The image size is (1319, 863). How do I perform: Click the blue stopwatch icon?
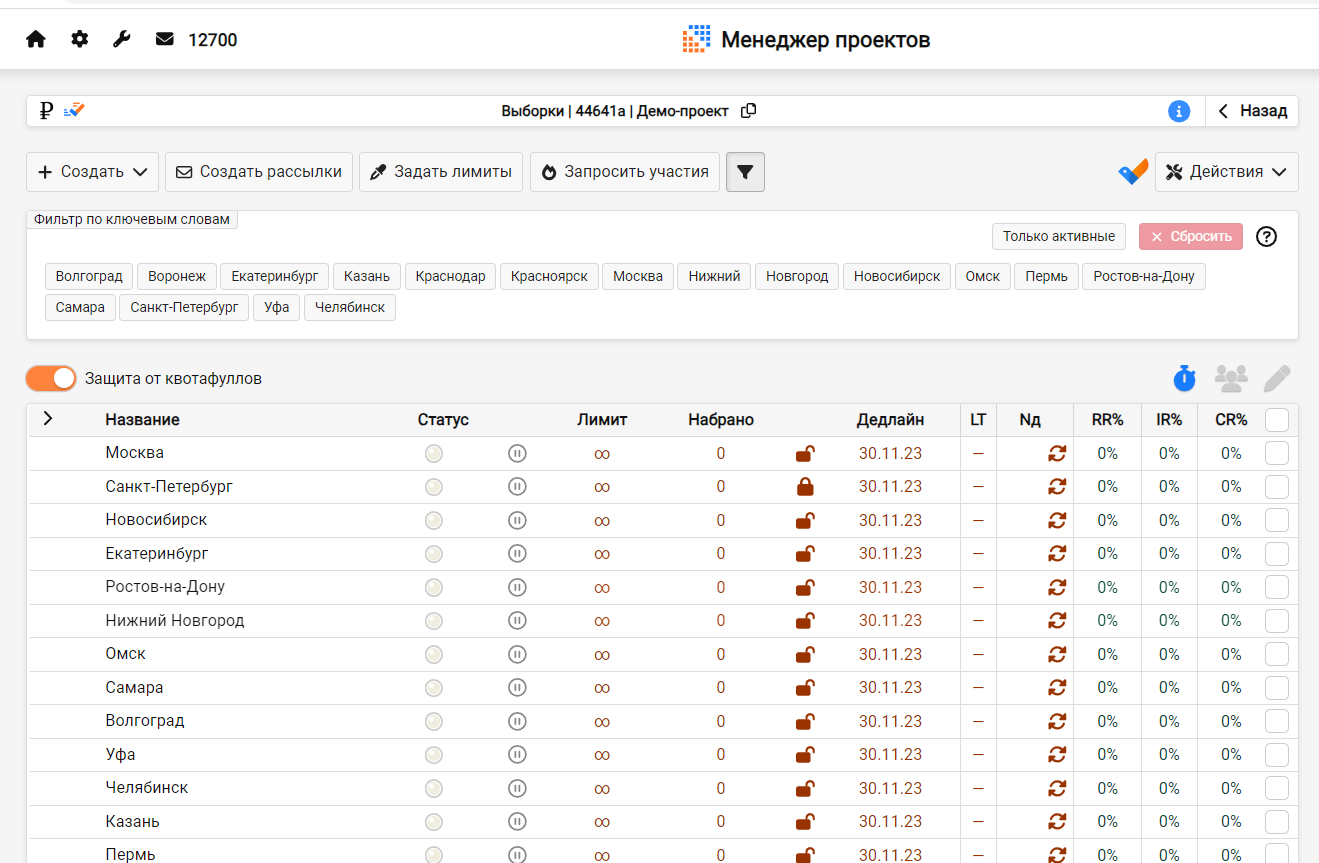(x=1184, y=378)
